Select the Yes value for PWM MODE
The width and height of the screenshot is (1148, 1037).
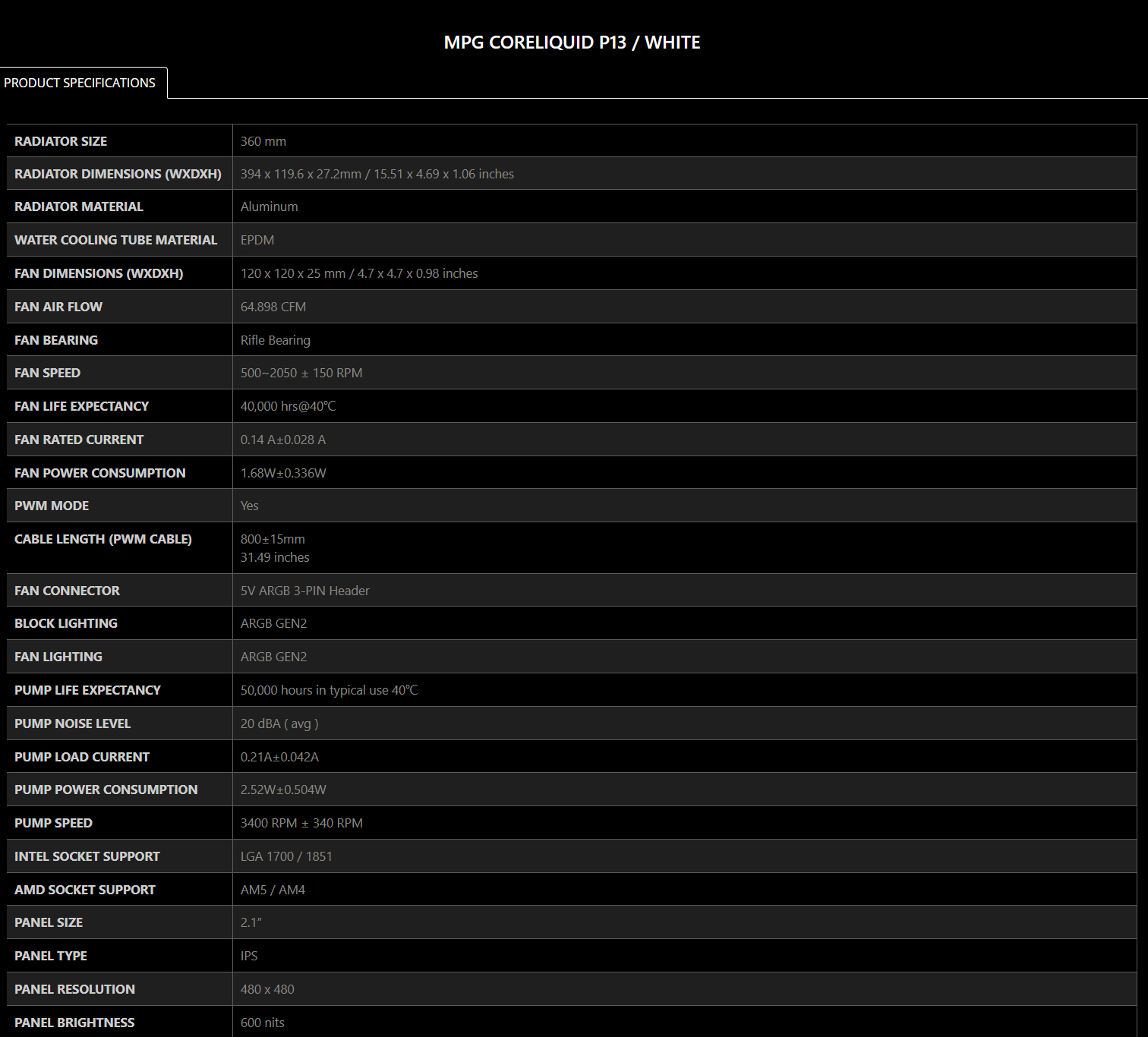(x=250, y=506)
